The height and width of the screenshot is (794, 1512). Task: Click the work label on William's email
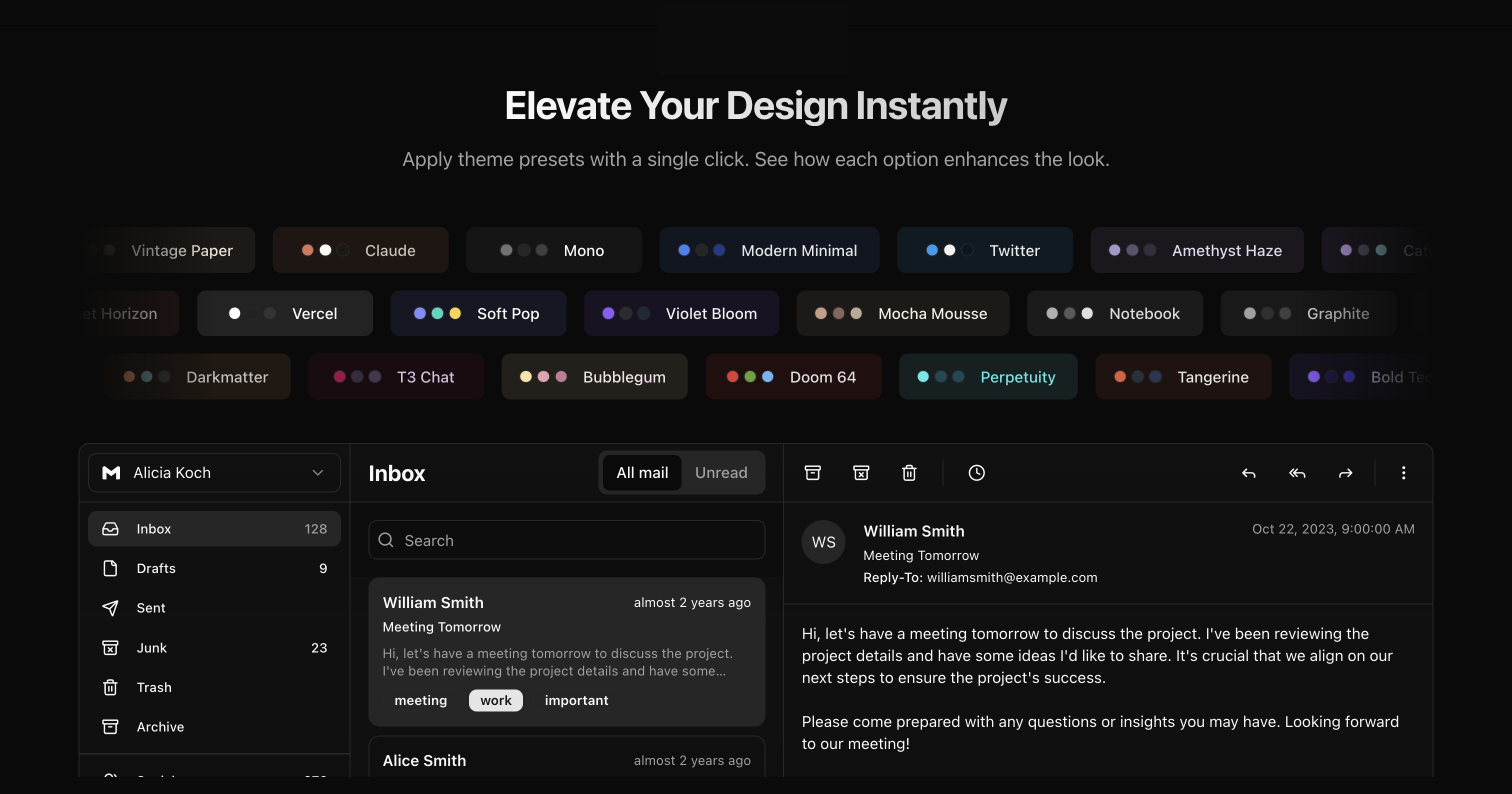pyautogui.click(x=496, y=700)
